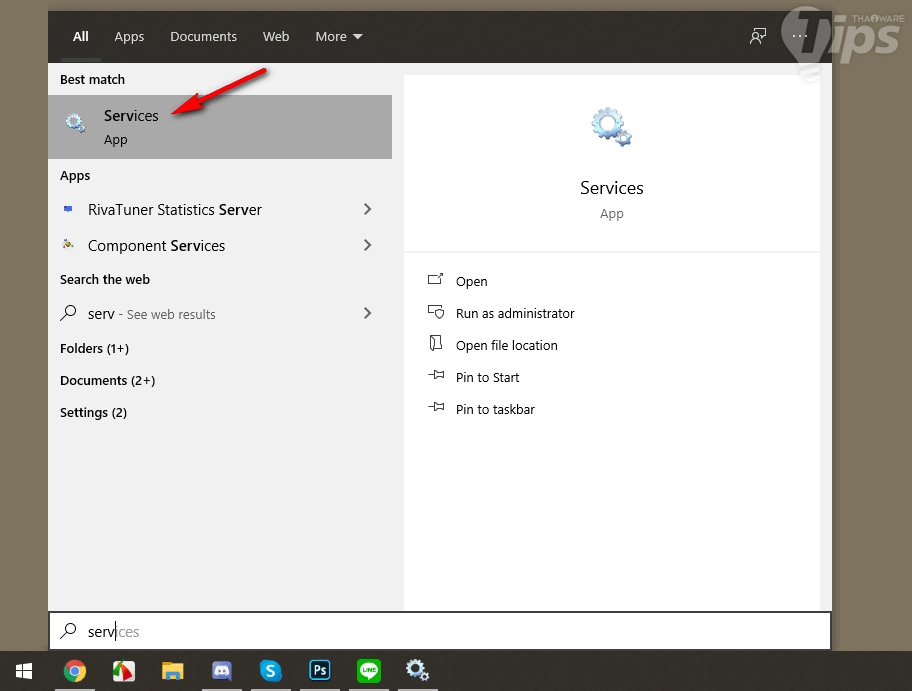This screenshot has width=912, height=691.
Task: Expand 'serv' web results chevron
Action: (x=367, y=313)
